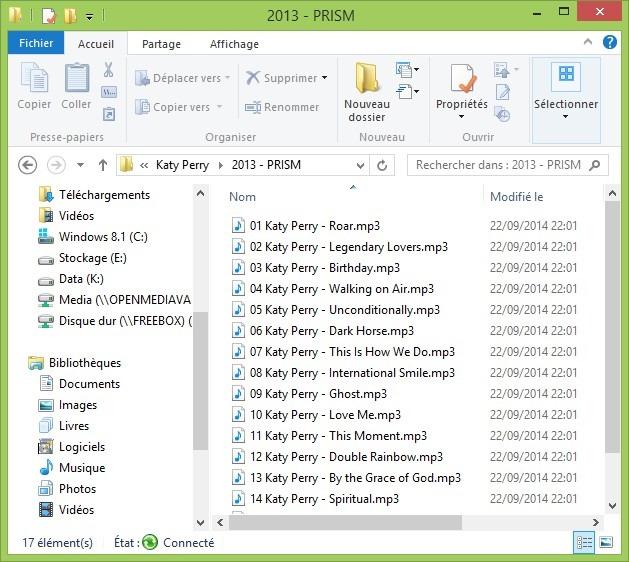The width and height of the screenshot is (629, 562).
Task: Select 09 Katy Perry - Ghost.mp3
Action: pyautogui.click(x=309, y=394)
